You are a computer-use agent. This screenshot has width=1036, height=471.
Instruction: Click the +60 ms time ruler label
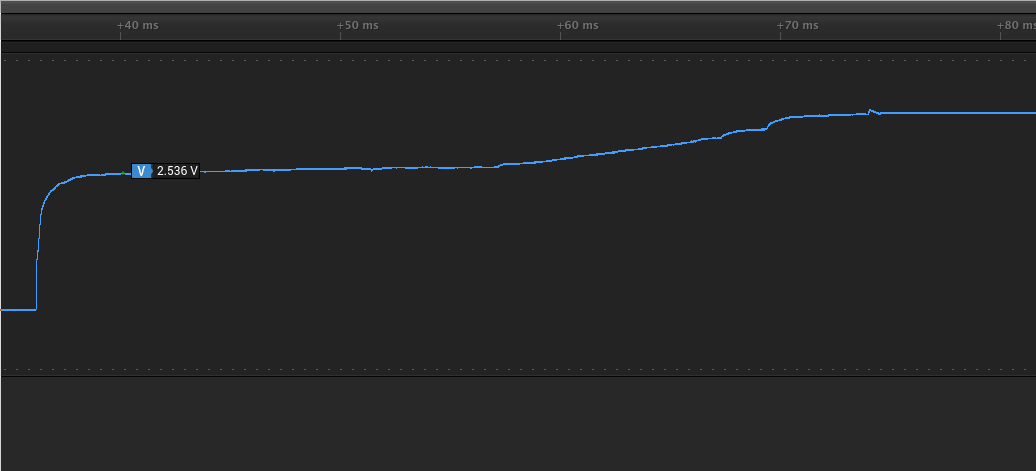(577, 25)
